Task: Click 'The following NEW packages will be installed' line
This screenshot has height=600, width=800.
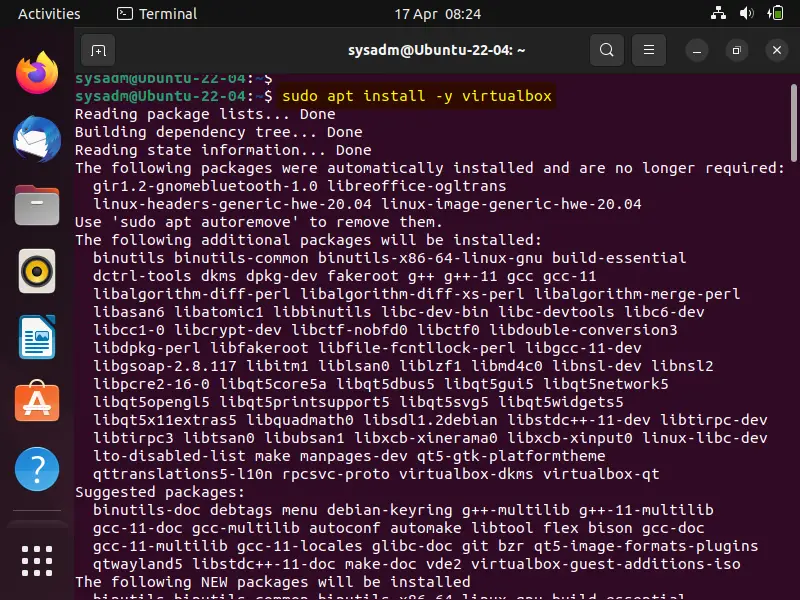Action: point(272,582)
